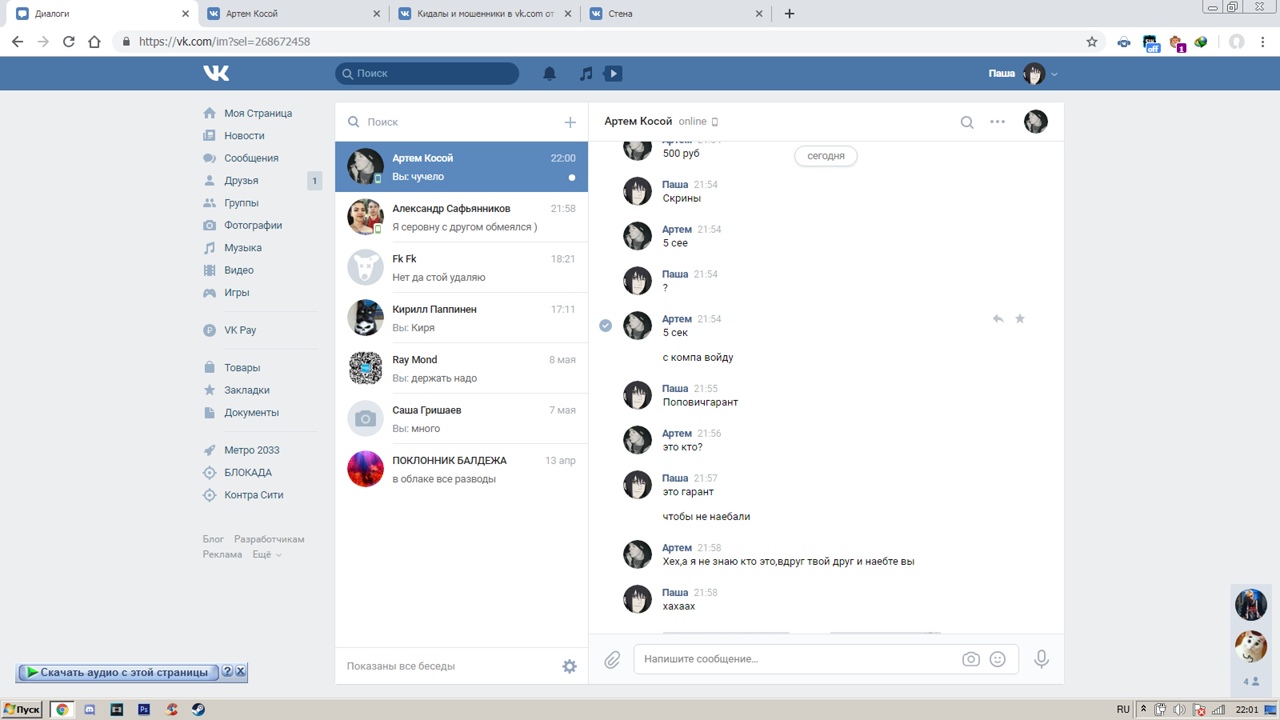Open the notifications bell icon

tap(549, 73)
